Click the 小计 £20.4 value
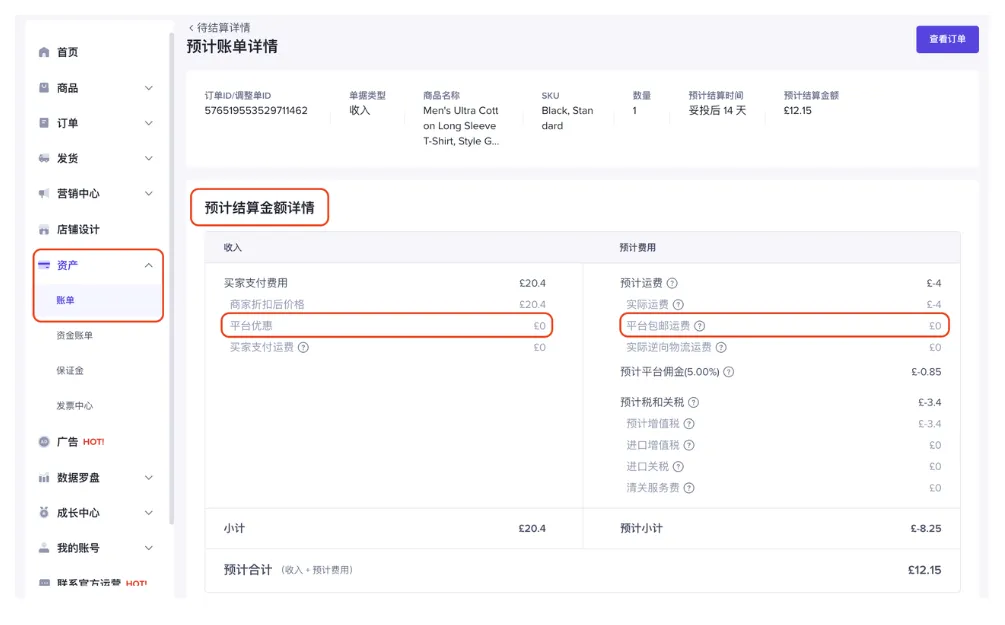 (x=532, y=528)
